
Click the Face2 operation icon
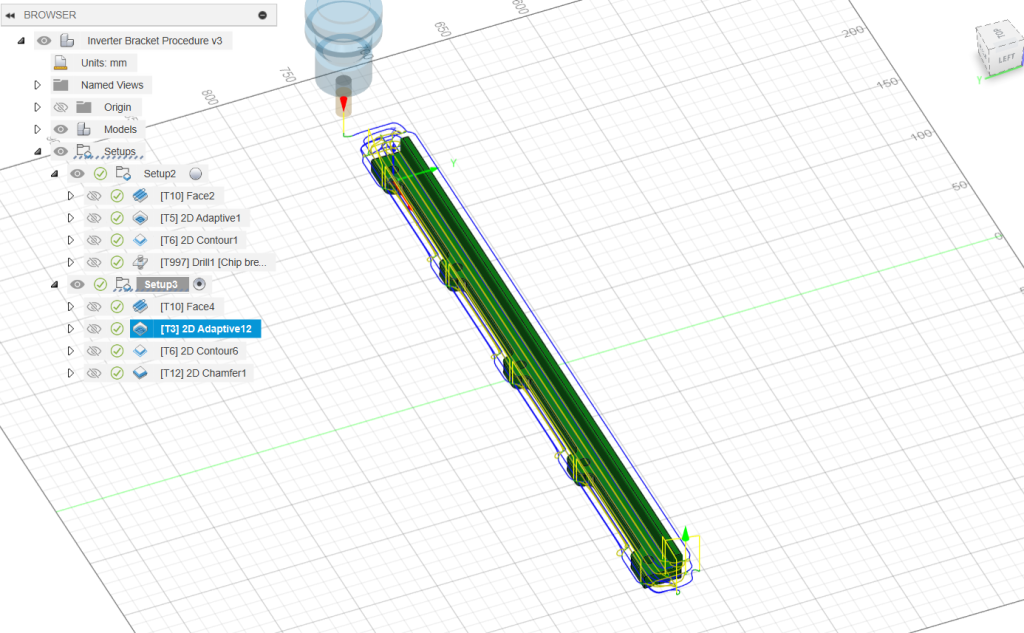140,196
